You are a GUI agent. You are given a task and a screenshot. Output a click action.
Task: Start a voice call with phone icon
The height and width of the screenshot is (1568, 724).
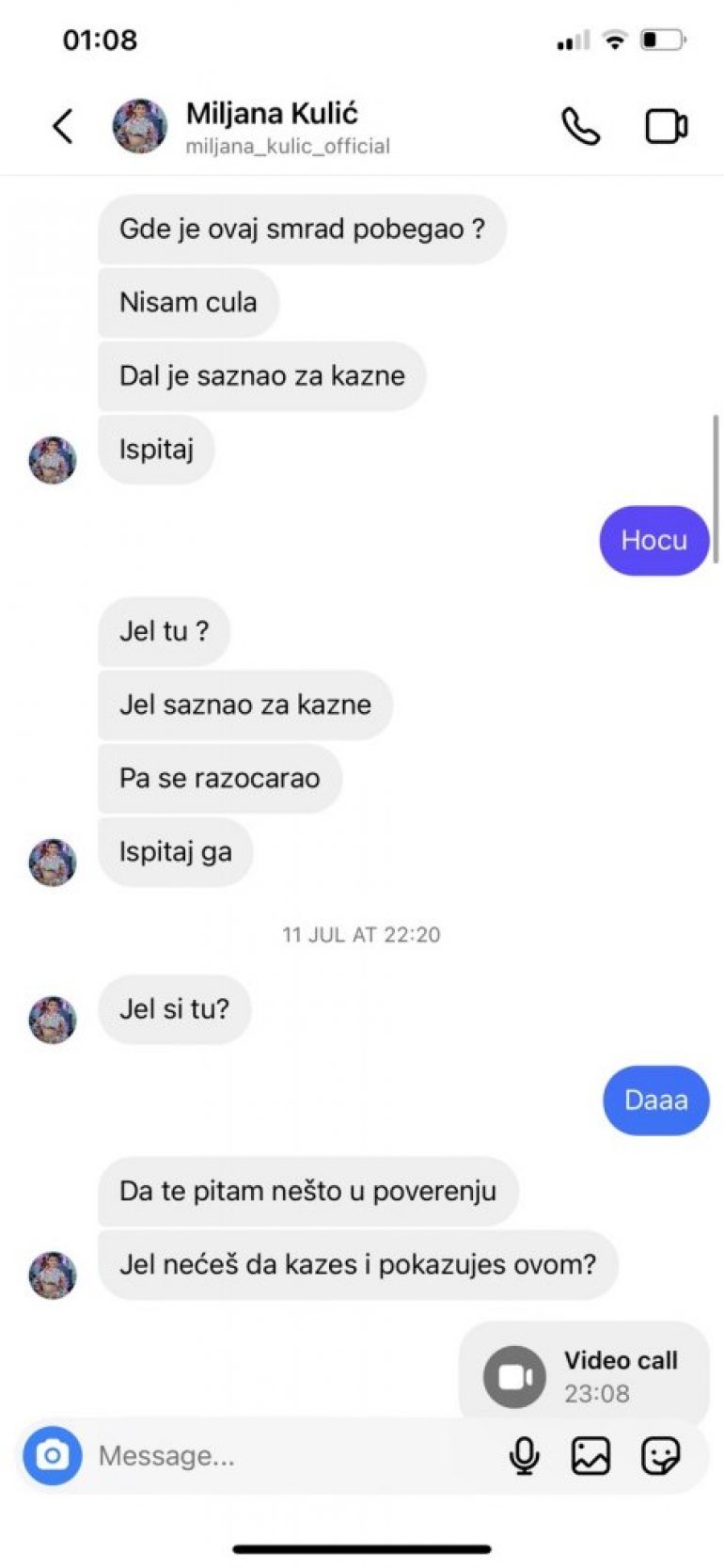pos(580,126)
